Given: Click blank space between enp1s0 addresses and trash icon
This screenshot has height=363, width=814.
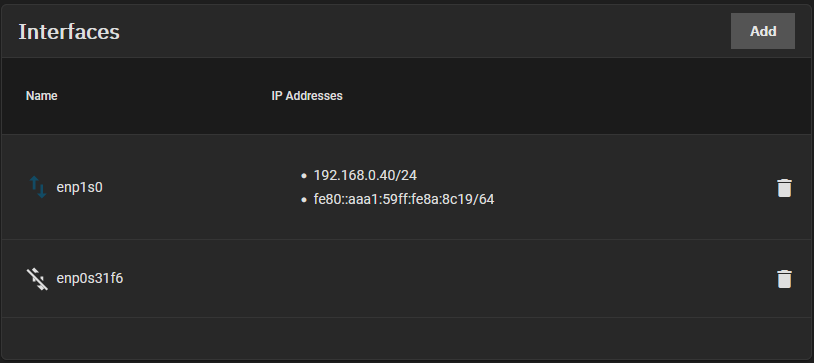Looking at the screenshot, I should (633, 187).
